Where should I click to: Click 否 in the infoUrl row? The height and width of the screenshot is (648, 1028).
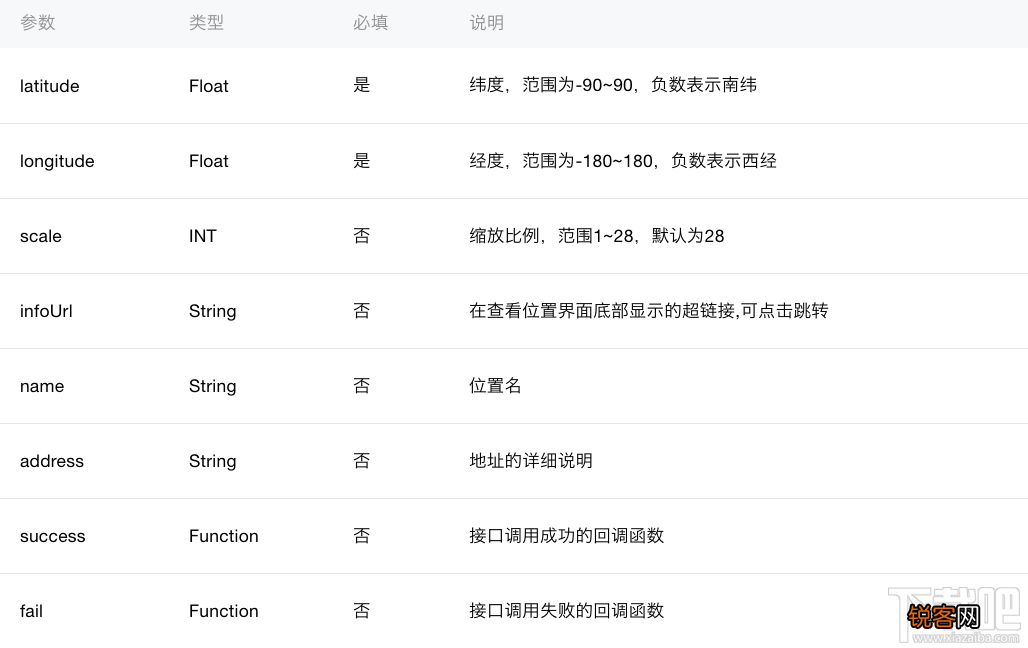(x=362, y=310)
